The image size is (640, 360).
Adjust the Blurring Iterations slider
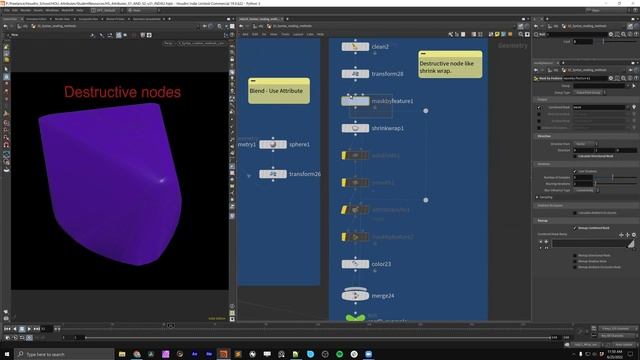616,184
